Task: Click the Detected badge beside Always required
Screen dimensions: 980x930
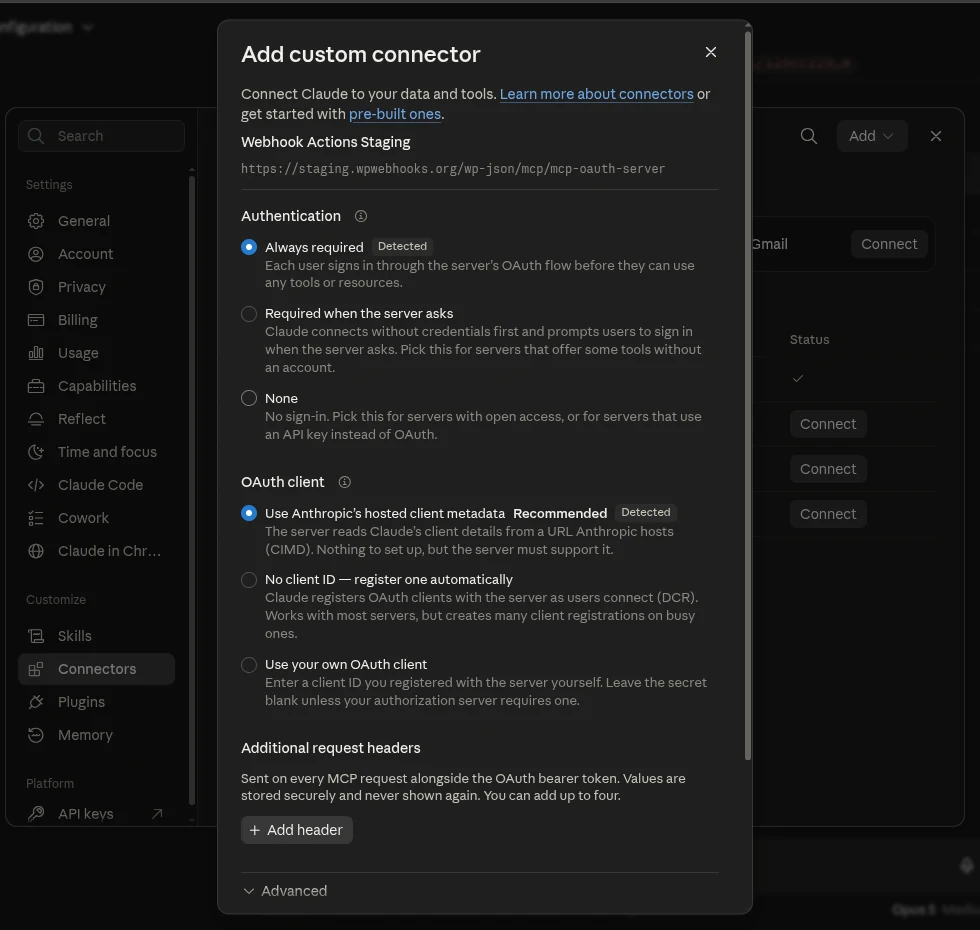Action: tap(402, 247)
